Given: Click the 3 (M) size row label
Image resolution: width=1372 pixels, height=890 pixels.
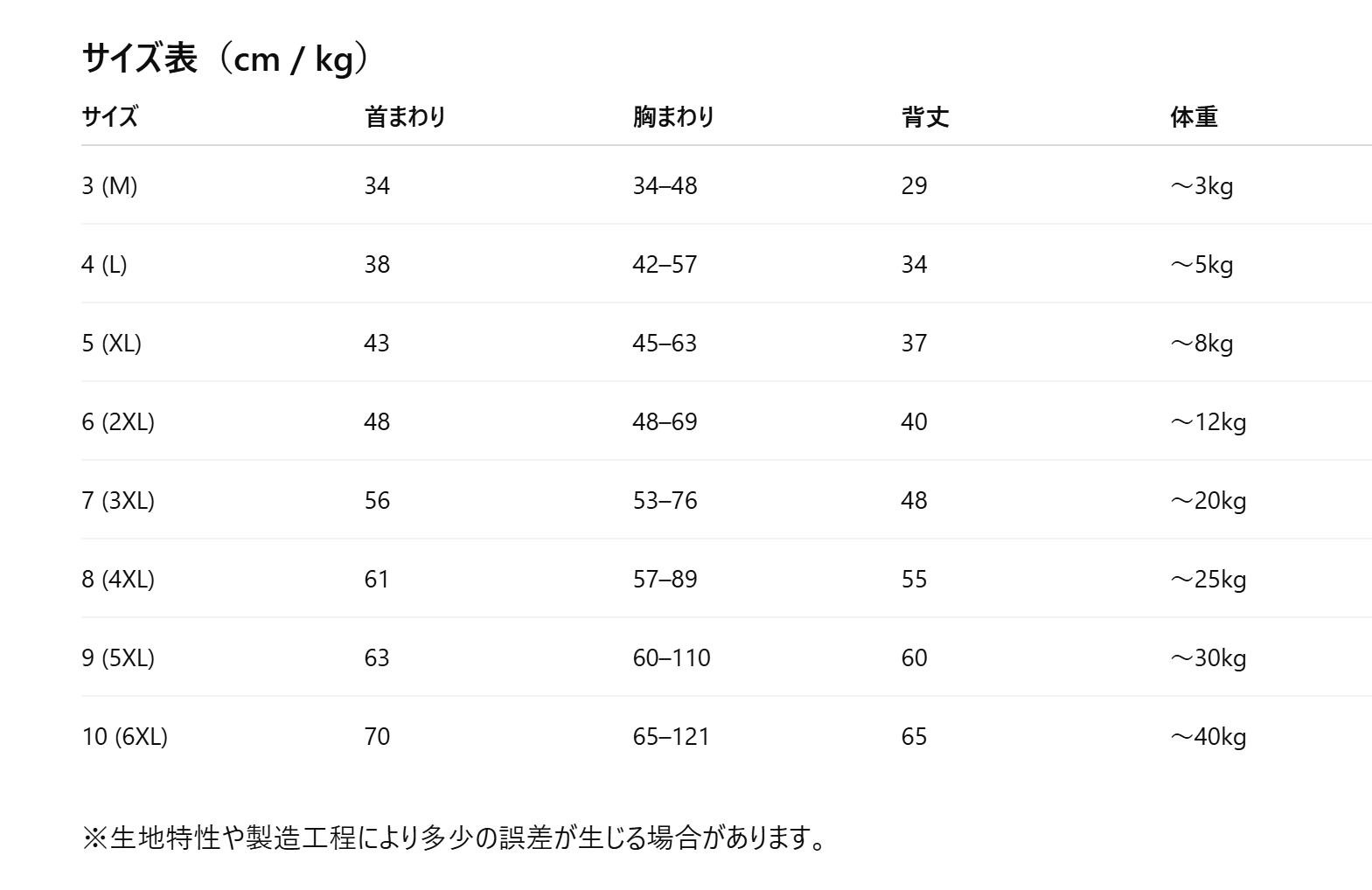Looking at the screenshot, I should point(109,185).
